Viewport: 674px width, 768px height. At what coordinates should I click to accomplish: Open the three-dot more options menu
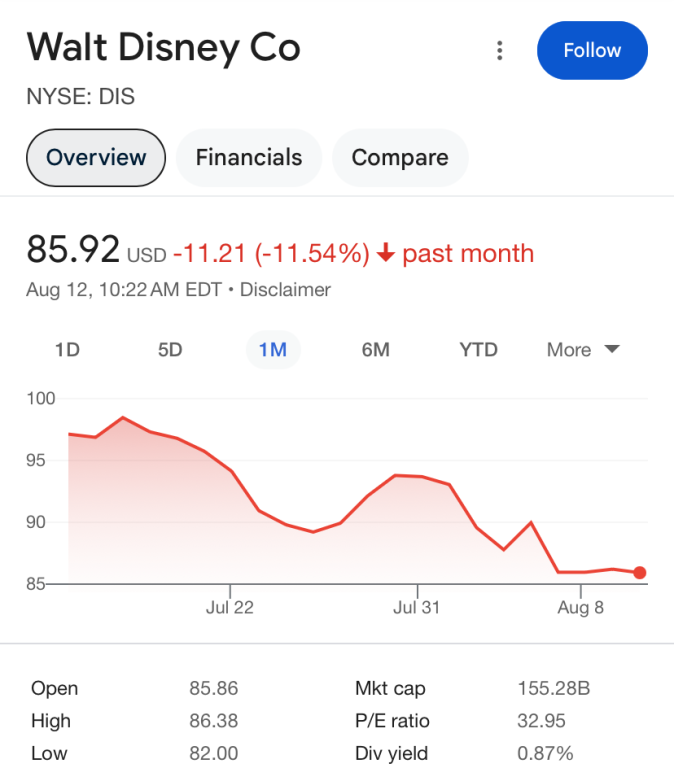pos(500,51)
